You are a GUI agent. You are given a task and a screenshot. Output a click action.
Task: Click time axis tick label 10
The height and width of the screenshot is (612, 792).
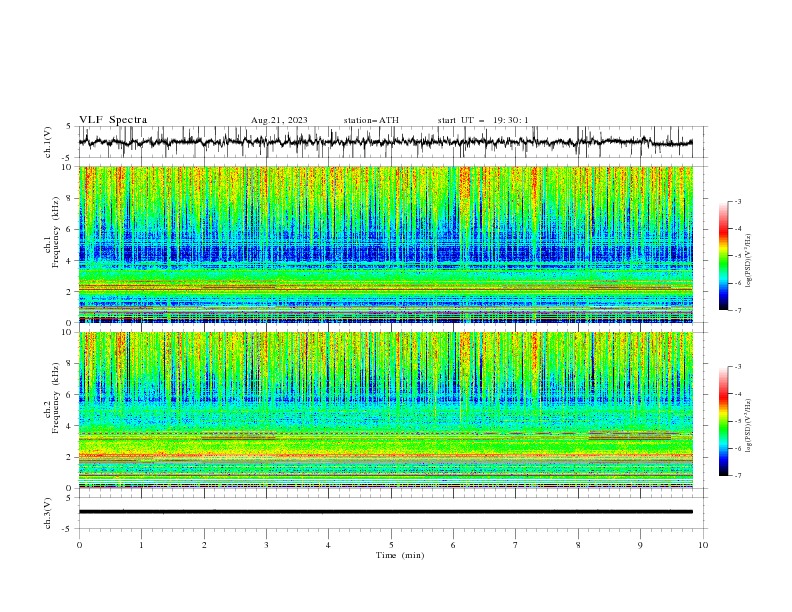[x=703, y=545]
